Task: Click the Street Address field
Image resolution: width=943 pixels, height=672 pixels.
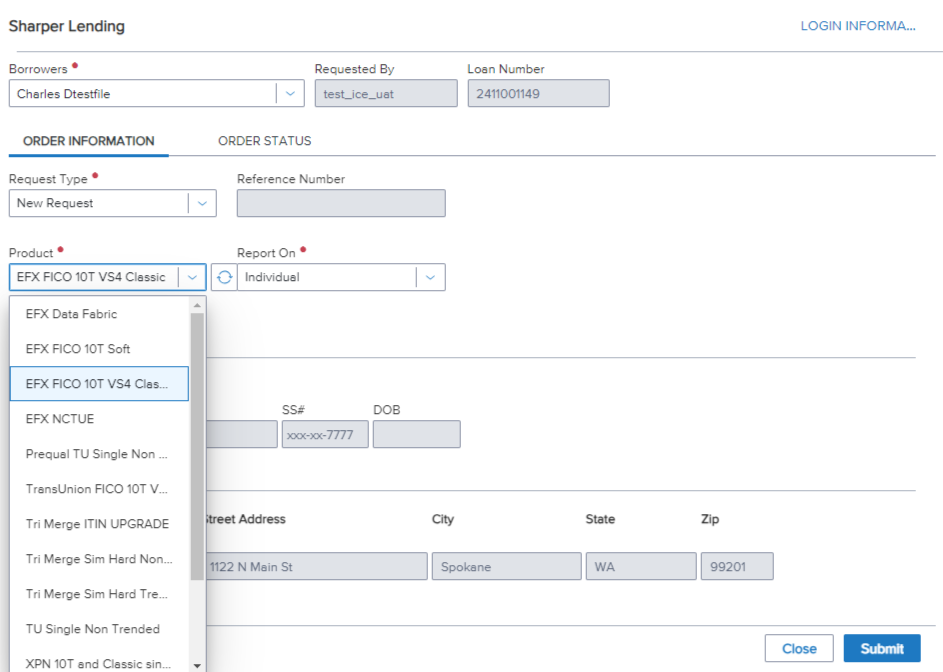Action: tap(316, 567)
